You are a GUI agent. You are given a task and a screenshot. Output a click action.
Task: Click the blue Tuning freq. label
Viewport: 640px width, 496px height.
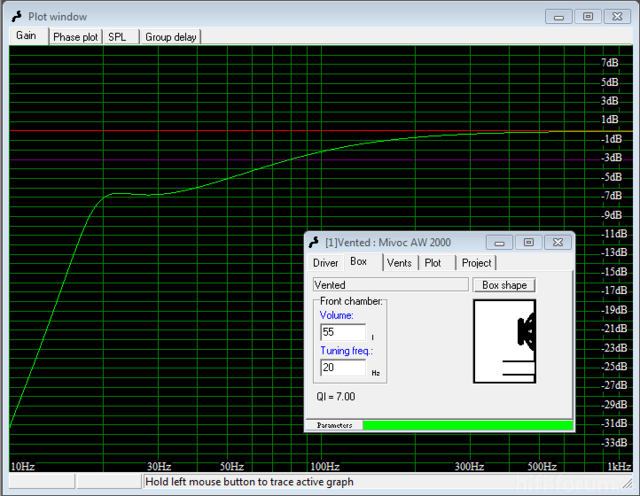click(347, 351)
